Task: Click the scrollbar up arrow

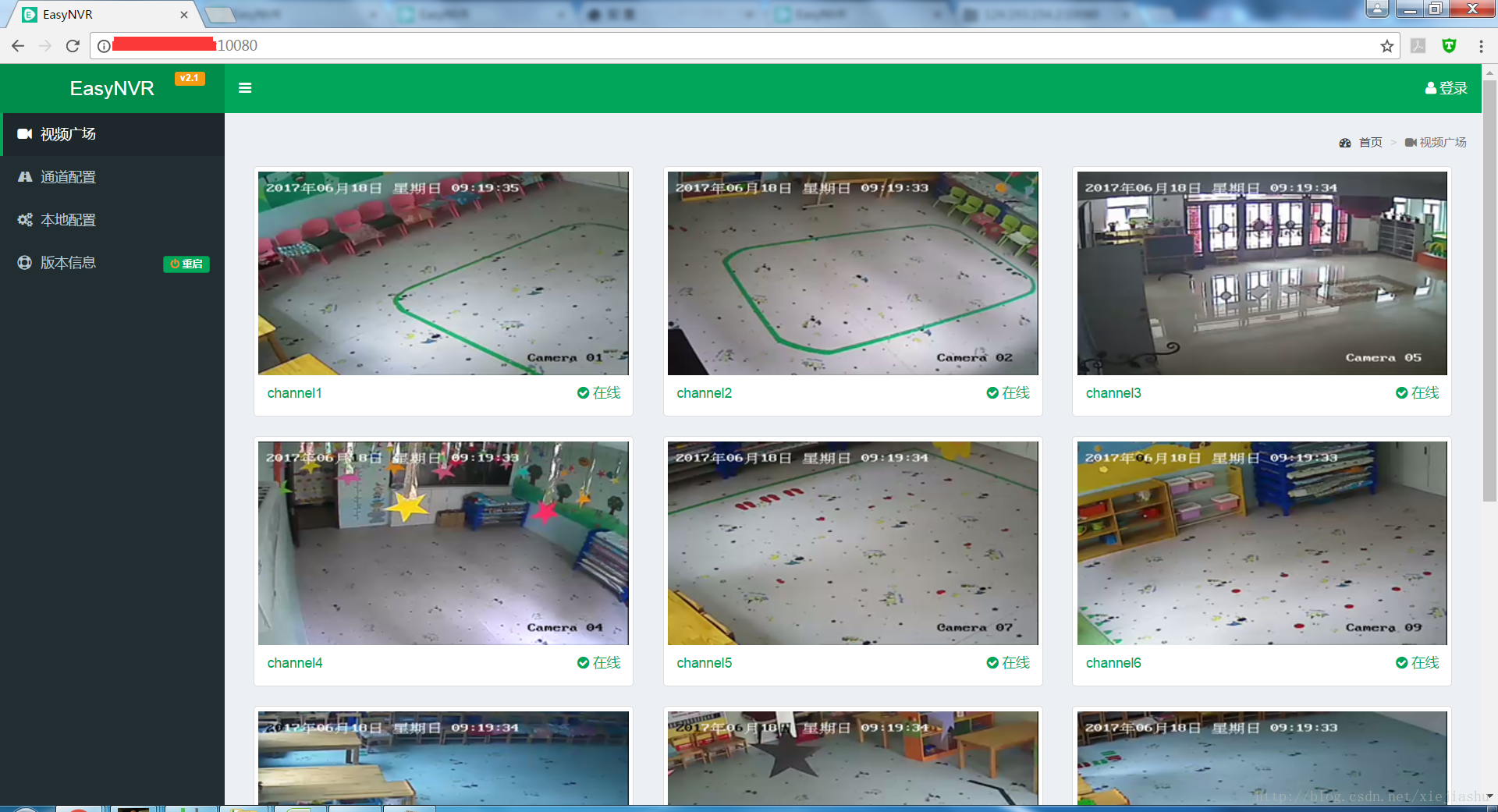Action: [1489, 72]
